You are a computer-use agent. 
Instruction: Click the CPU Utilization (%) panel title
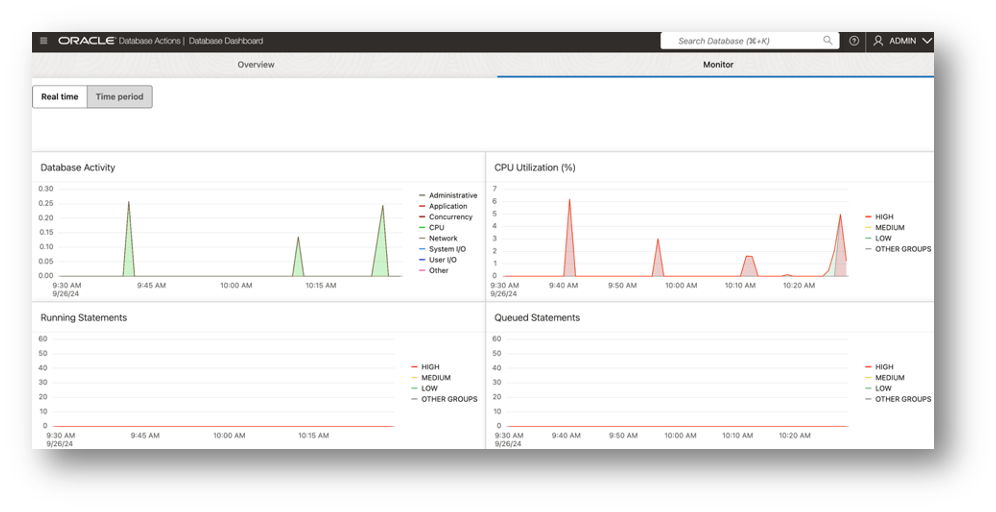coord(535,168)
